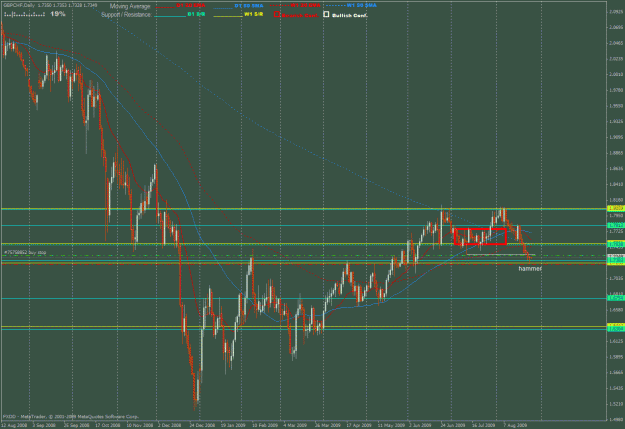Click the hammer text annotation
625x429 pixels.
530,269
